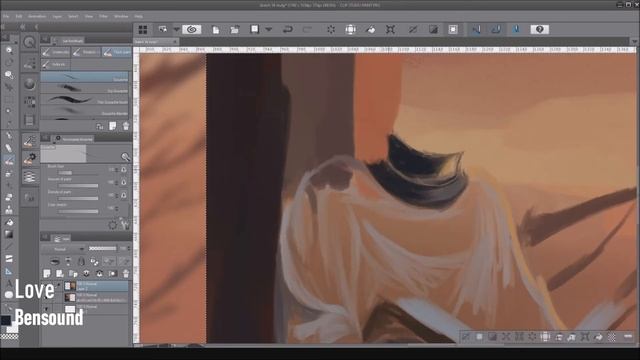This screenshot has height=360, width=640.
Task: Adjust the Amount of paint slider
Action: click(x=78, y=185)
